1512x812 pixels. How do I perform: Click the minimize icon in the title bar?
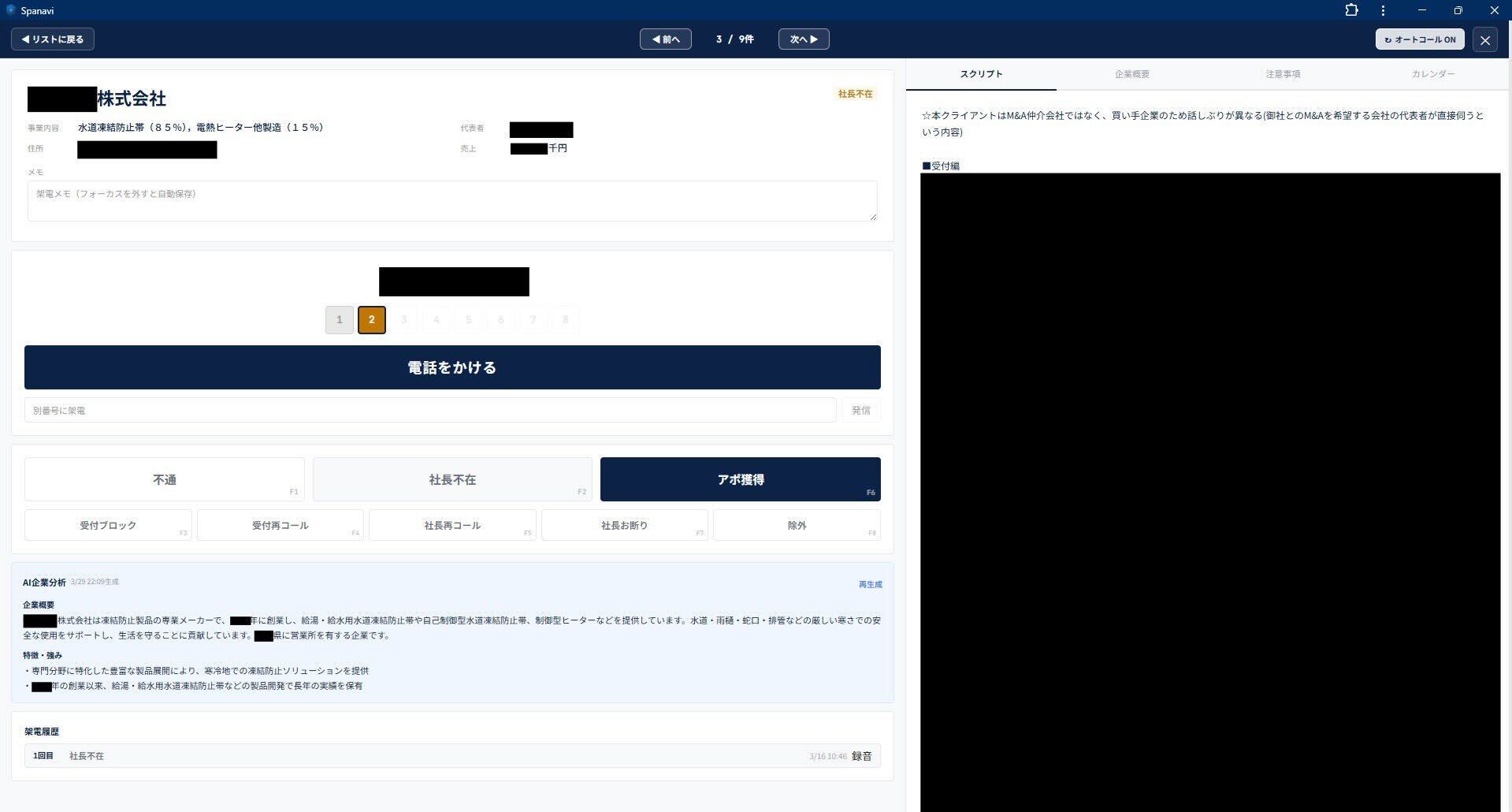[x=1421, y=10]
